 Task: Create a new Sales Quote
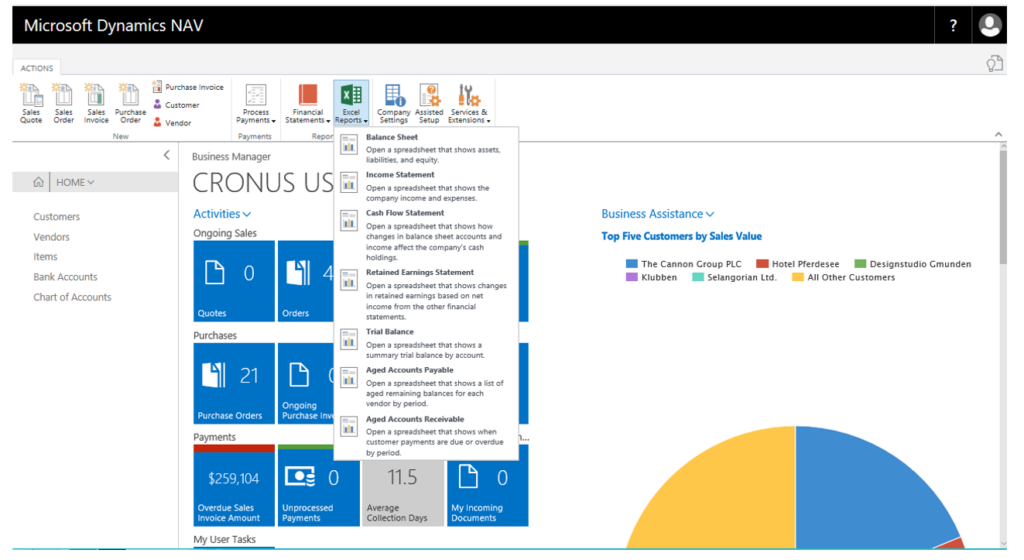pos(31,103)
